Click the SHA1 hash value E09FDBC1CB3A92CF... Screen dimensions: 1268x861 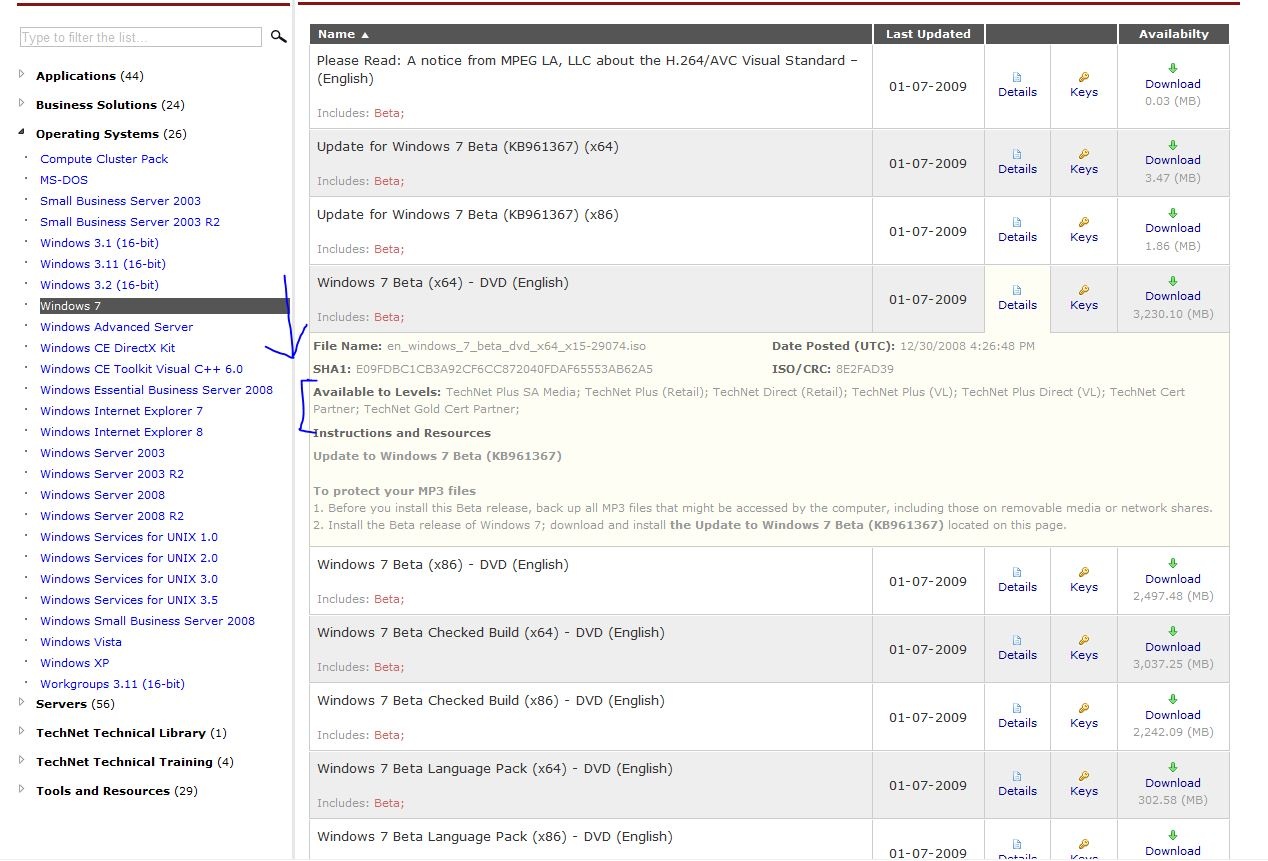[x=504, y=369]
